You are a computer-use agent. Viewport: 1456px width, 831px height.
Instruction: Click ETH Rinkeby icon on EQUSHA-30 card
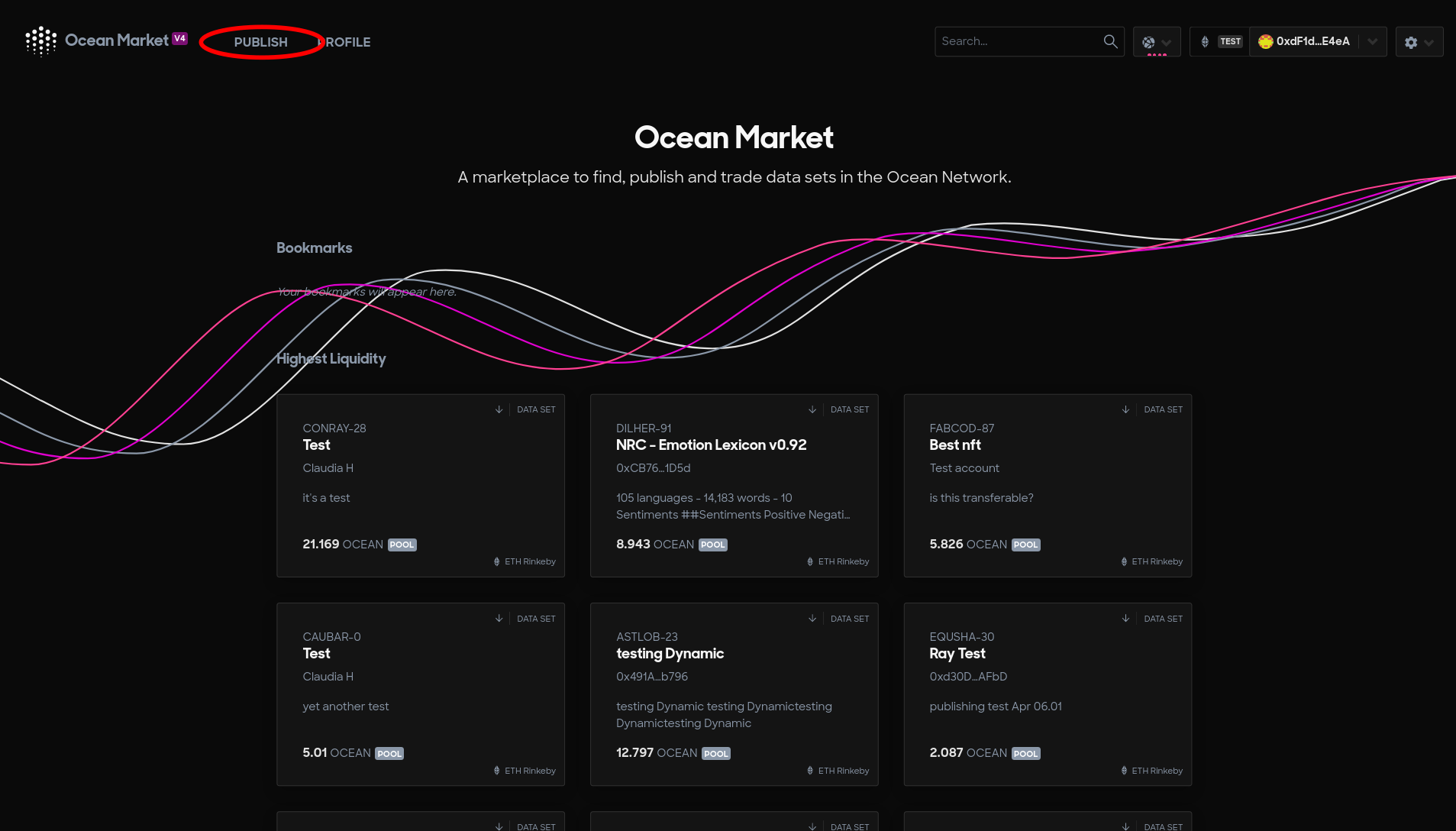[x=1124, y=771]
